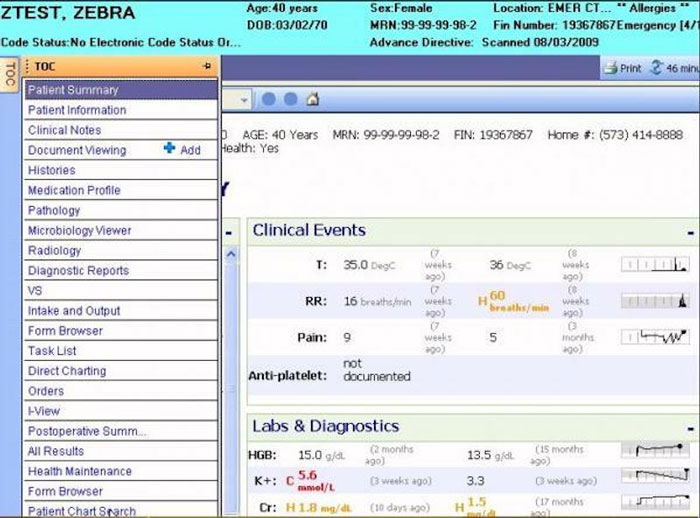The width and height of the screenshot is (700, 518).
Task: Open Patient Summary in TOC
Action: [121, 90]
